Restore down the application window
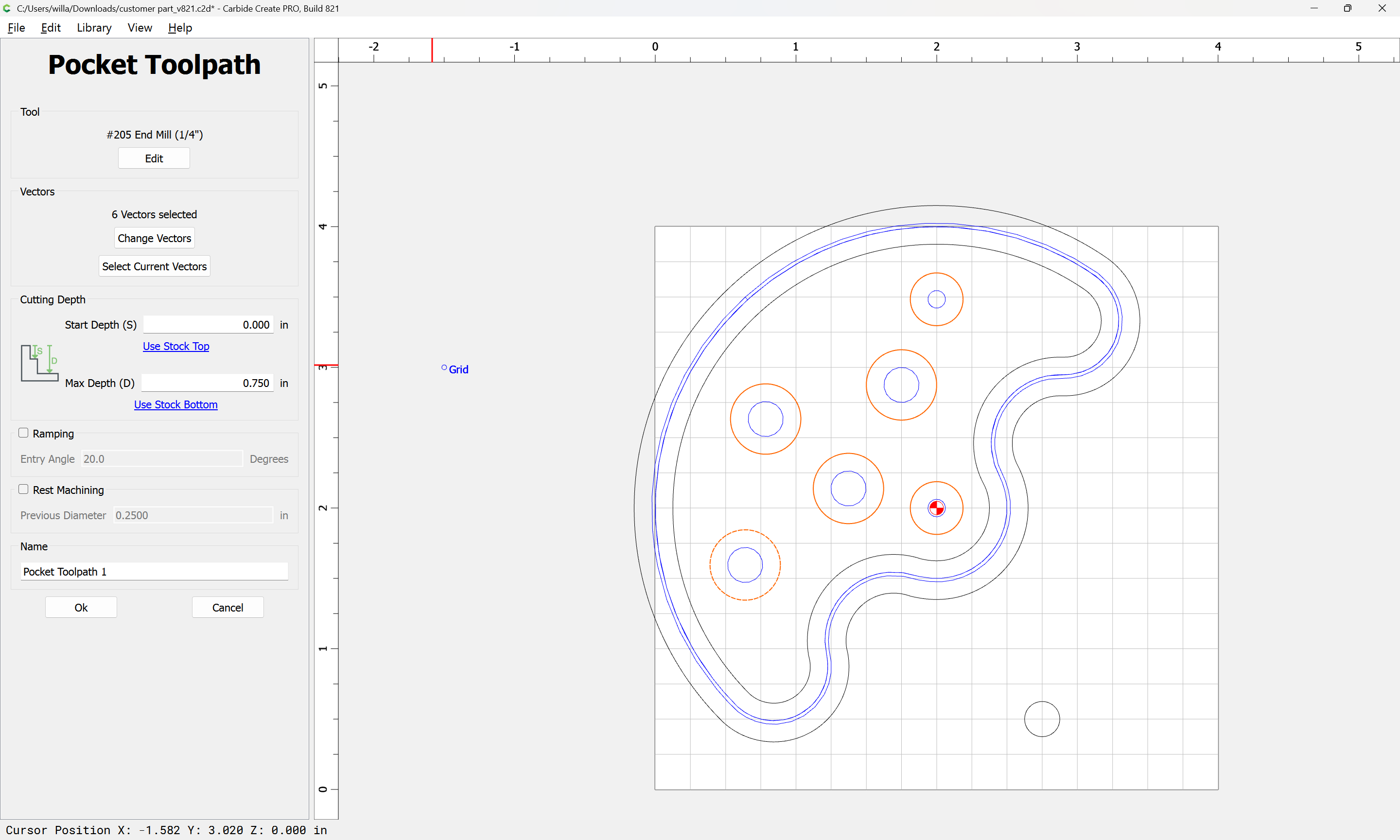This screenshot has width=1400, height=840. (1347, 8)
